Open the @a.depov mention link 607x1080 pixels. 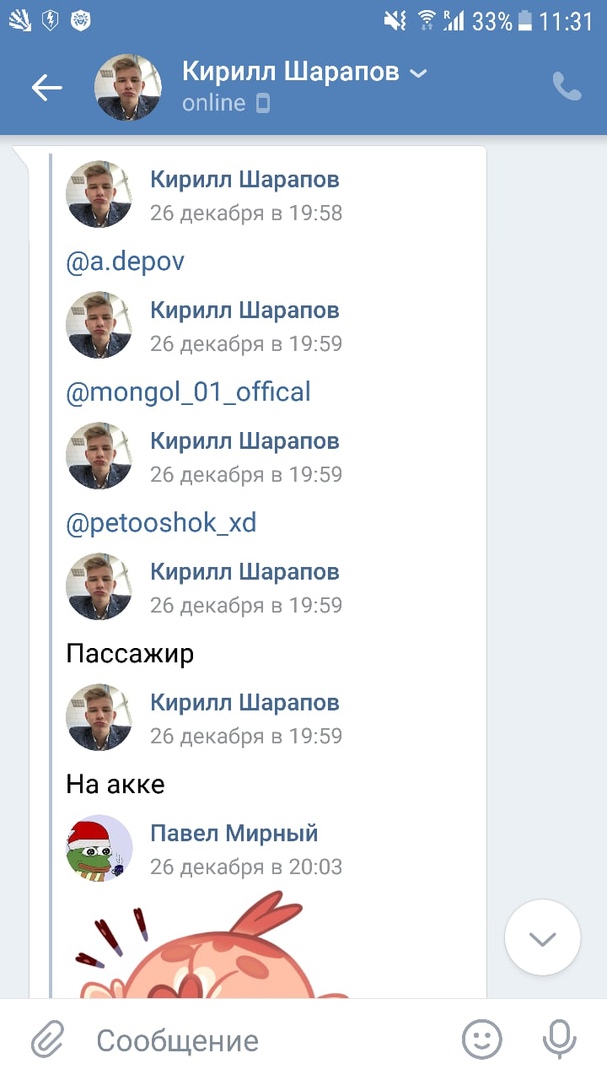(x=125, y=262)
